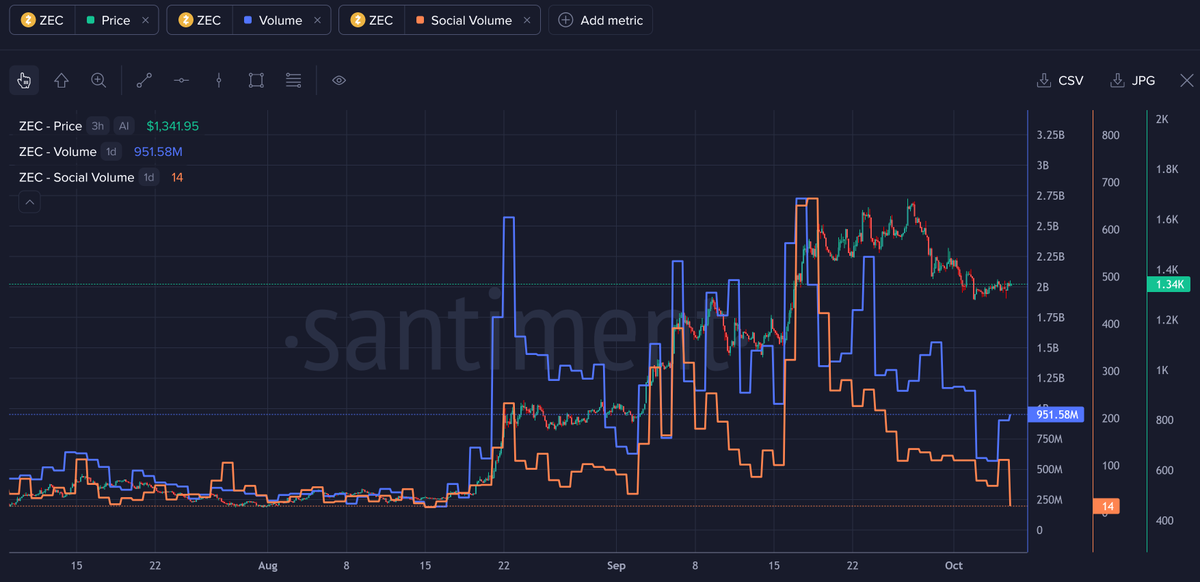Click the ZEC - Volume legend label
Viewport: 1200px width, 582px height.
[58, 152]
